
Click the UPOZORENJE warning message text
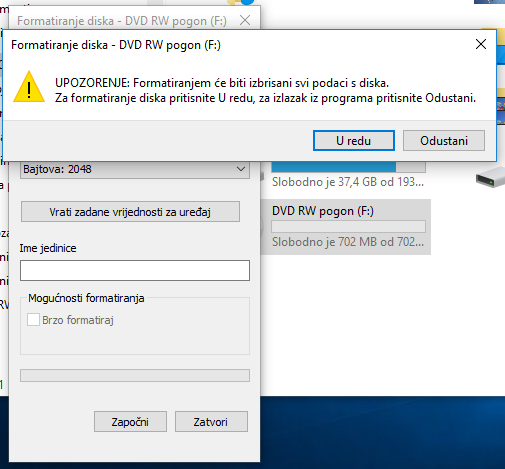[265, 90]
